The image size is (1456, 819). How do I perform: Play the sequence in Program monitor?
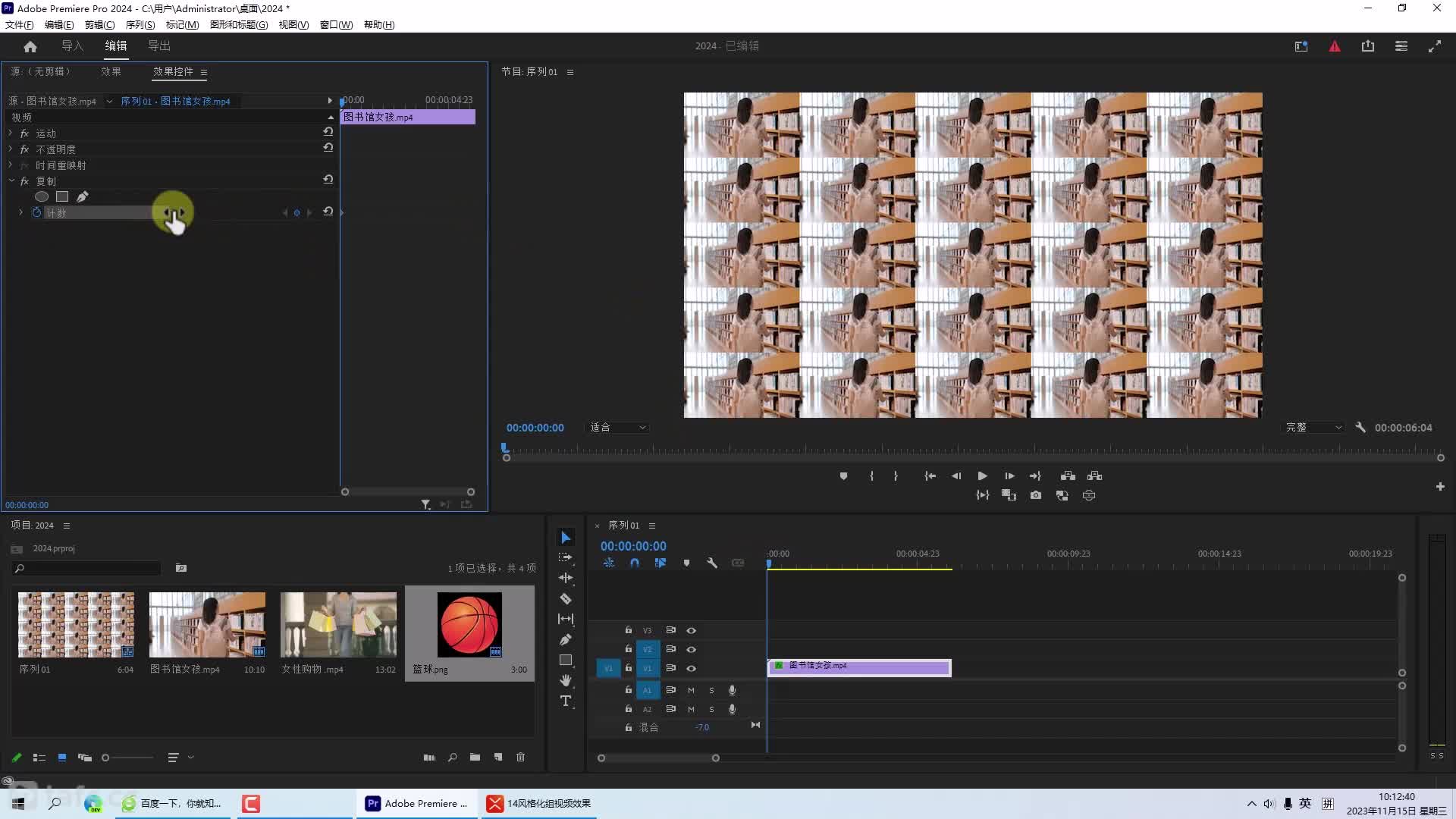pyautogui.click(x=982, y=476)
